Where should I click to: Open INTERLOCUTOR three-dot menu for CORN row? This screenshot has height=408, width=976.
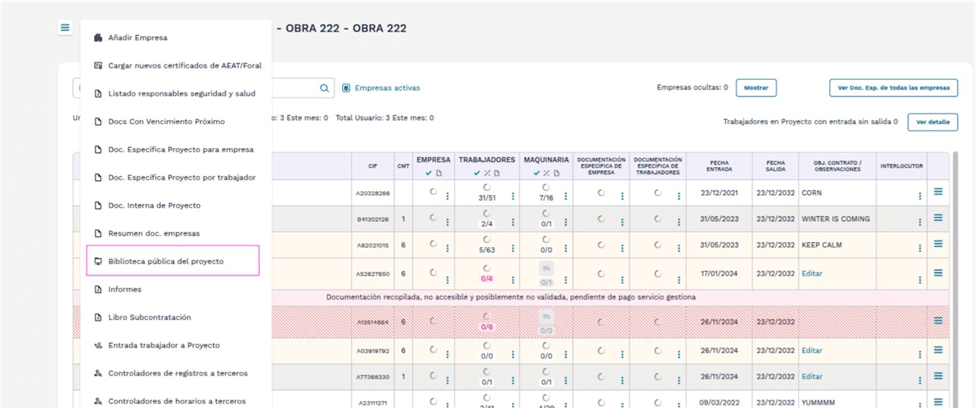920,196
